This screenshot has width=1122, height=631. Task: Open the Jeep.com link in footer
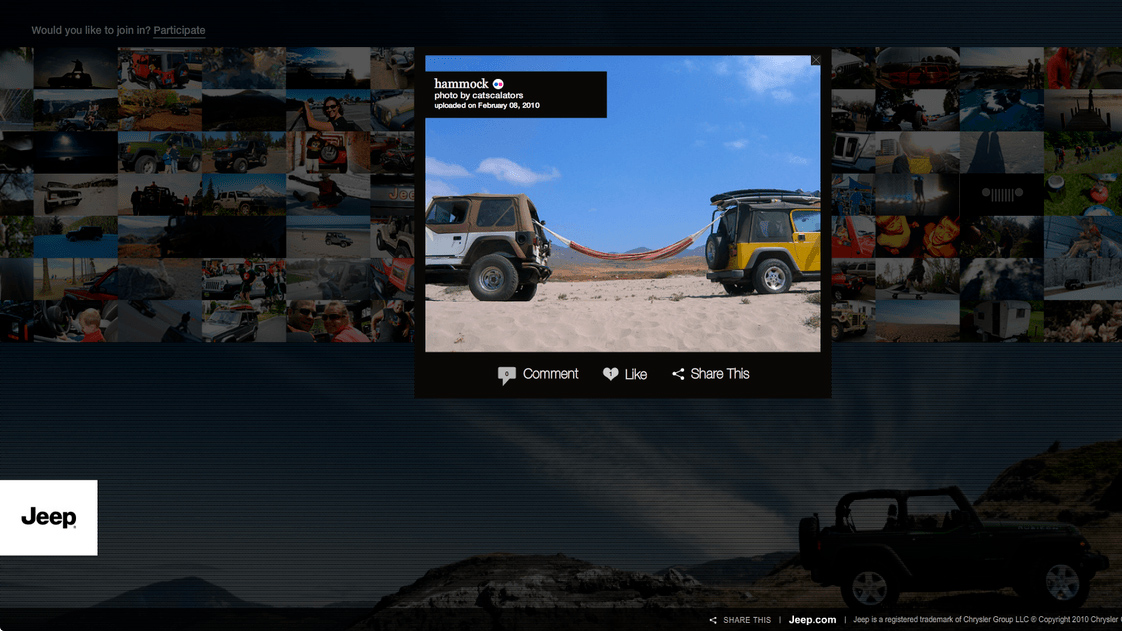point(812,620)
